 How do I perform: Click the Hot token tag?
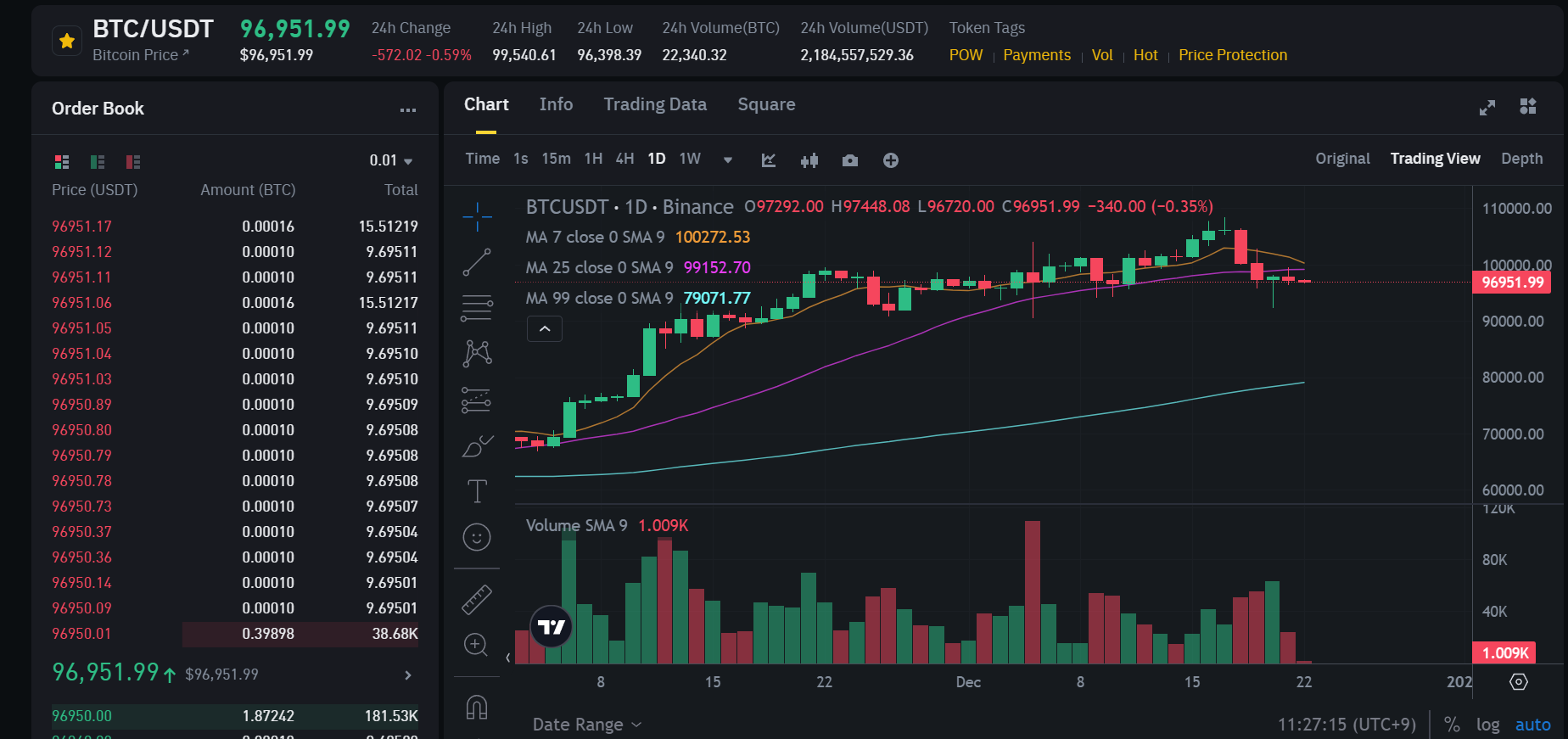point(1145,55)
